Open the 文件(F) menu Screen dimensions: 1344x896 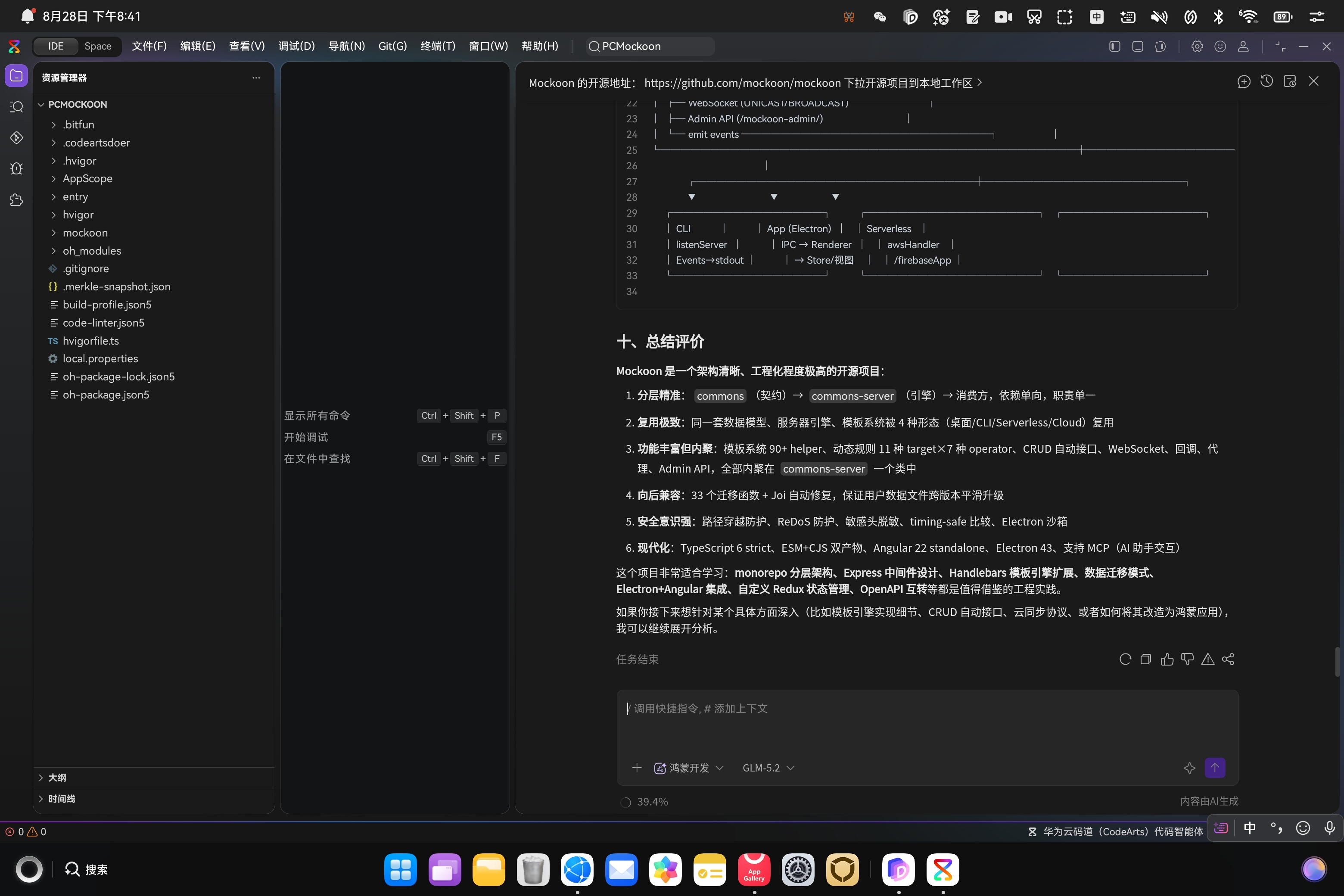149,46
